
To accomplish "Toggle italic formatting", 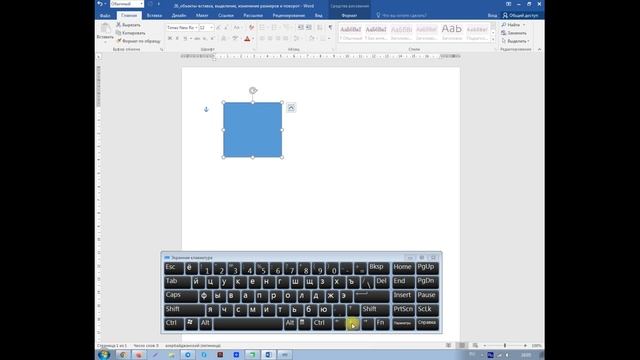I will tap(177, 38).
